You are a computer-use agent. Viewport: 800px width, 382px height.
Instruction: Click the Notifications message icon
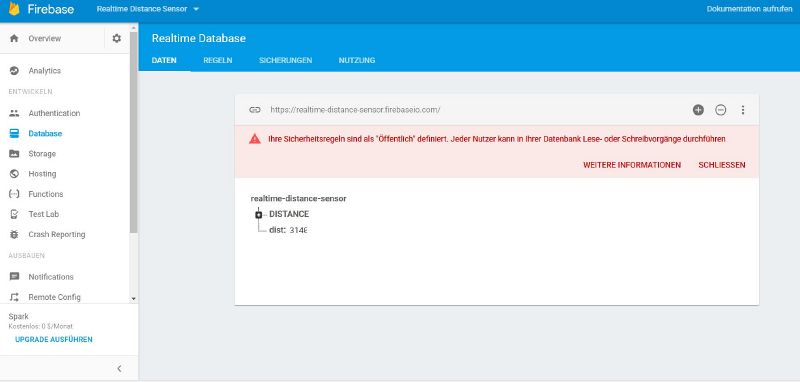pyautogui.click(x=14, y=277)
